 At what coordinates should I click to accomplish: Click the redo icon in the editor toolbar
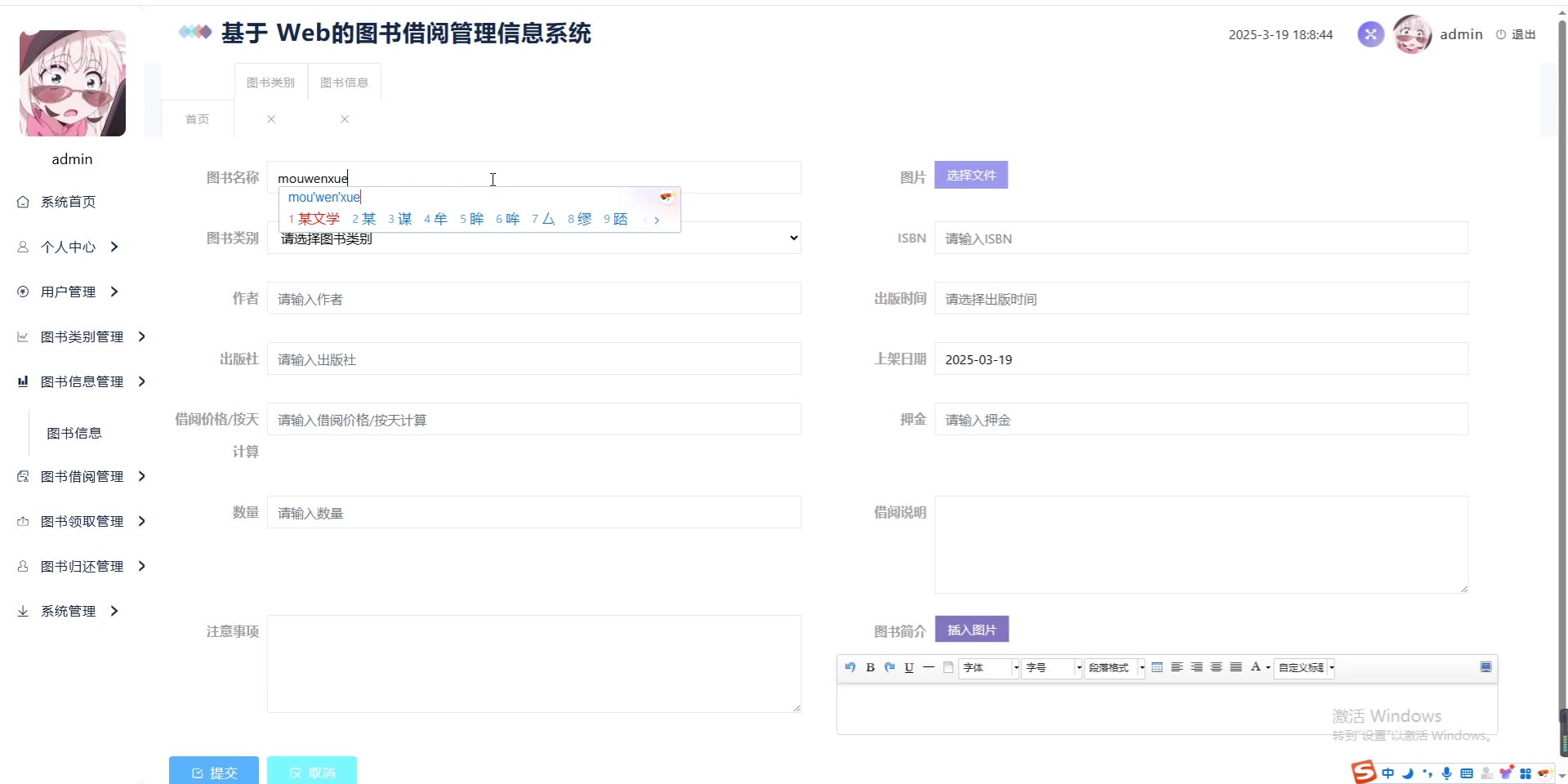point(889,667)
